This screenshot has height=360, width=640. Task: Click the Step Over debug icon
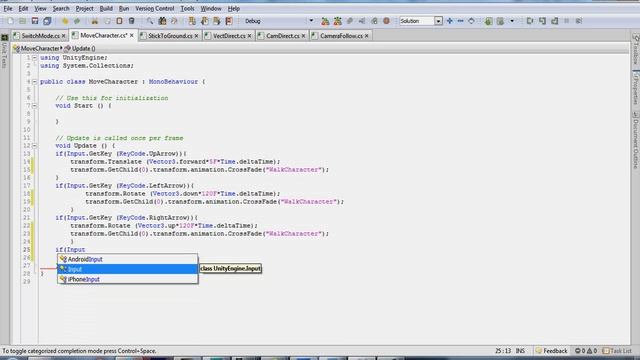[530, 21]
